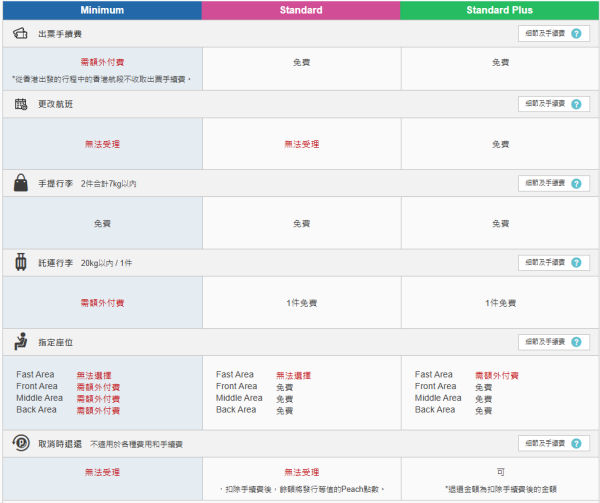Click Back Area label in Standard Plus column

[x=435, y=410]
